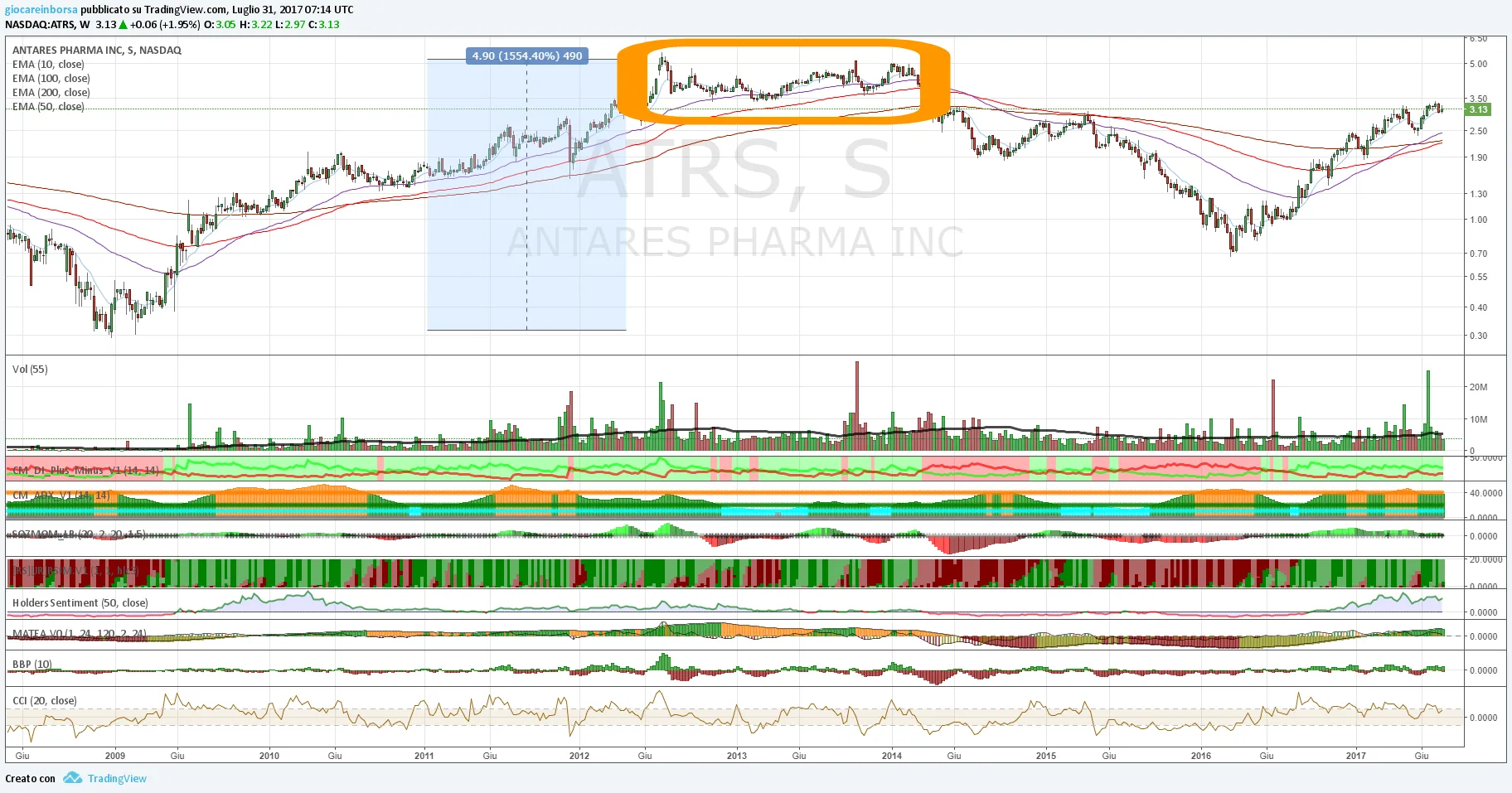1512x793 pixels.
Task: Click the SQZMOM_LB indicator label
Action: (79, 534)
